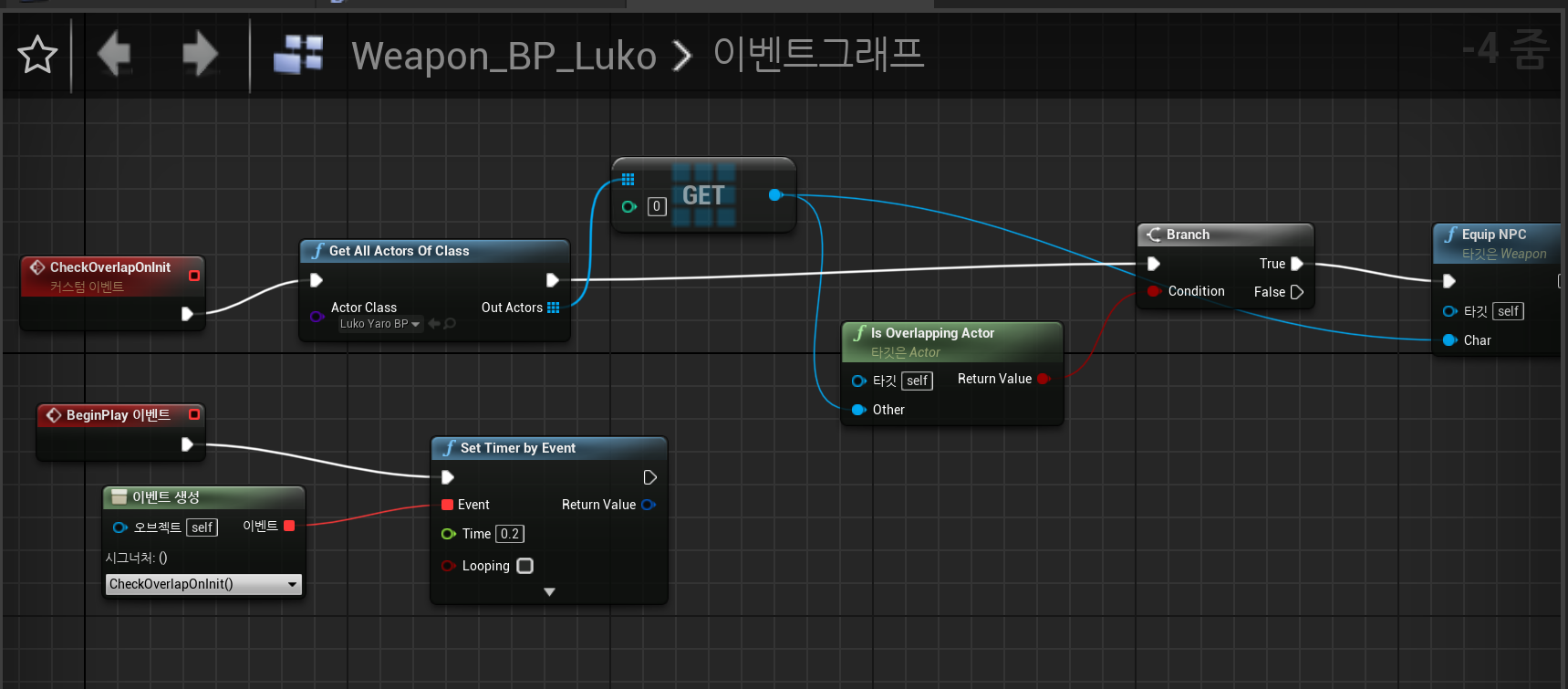Select BeginPlay 이벤트 node title
Image resolution: width=1568 pixels, height=689 pixels.
pos(118,415)
